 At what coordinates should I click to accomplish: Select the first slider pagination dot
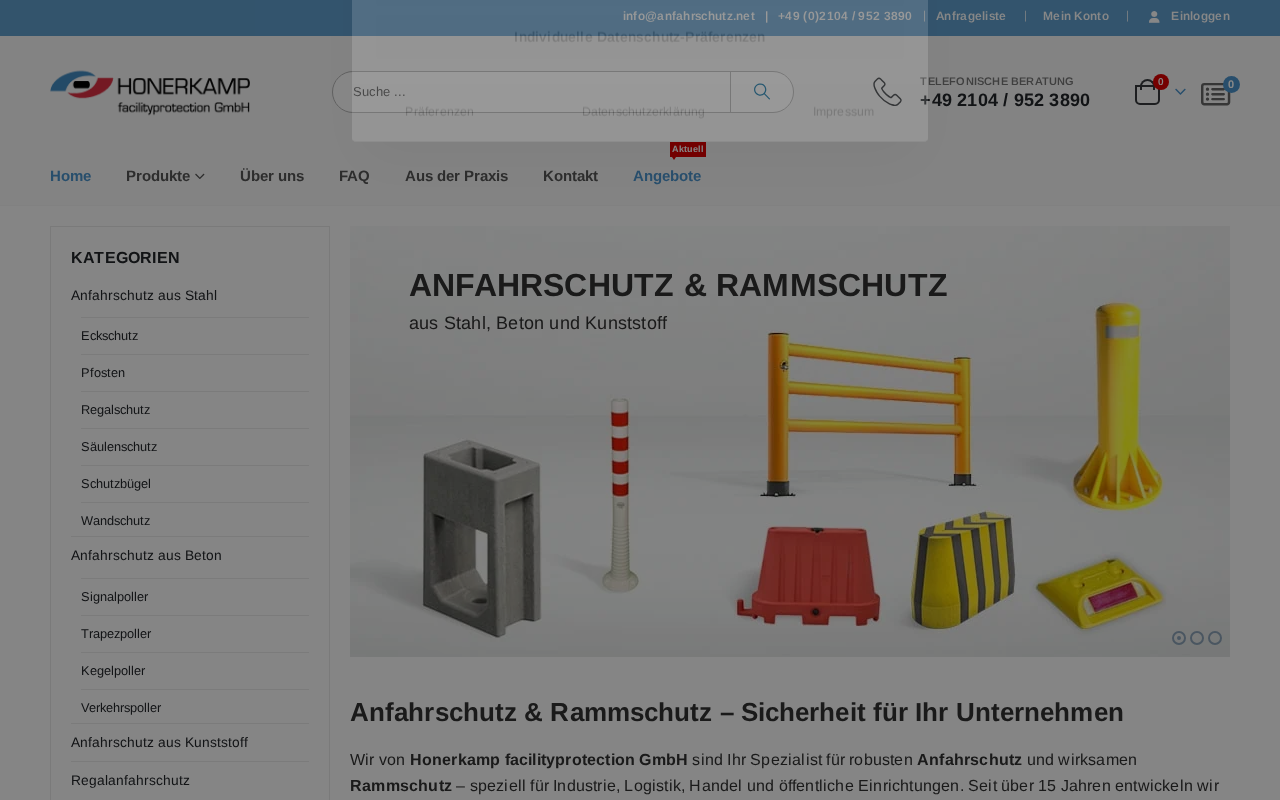(1179, 638)
